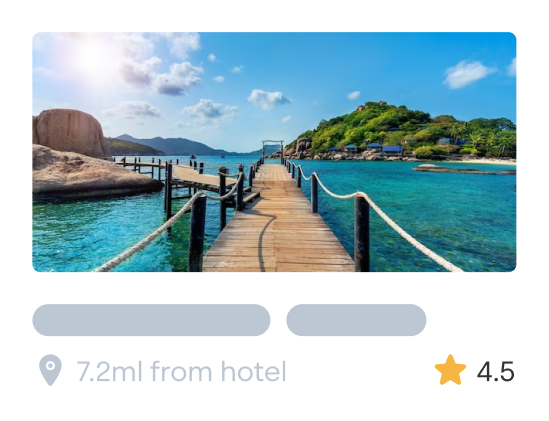Click the map pin location icon
Viewport: 549px width, 421px height.
(x=50, y=370)
